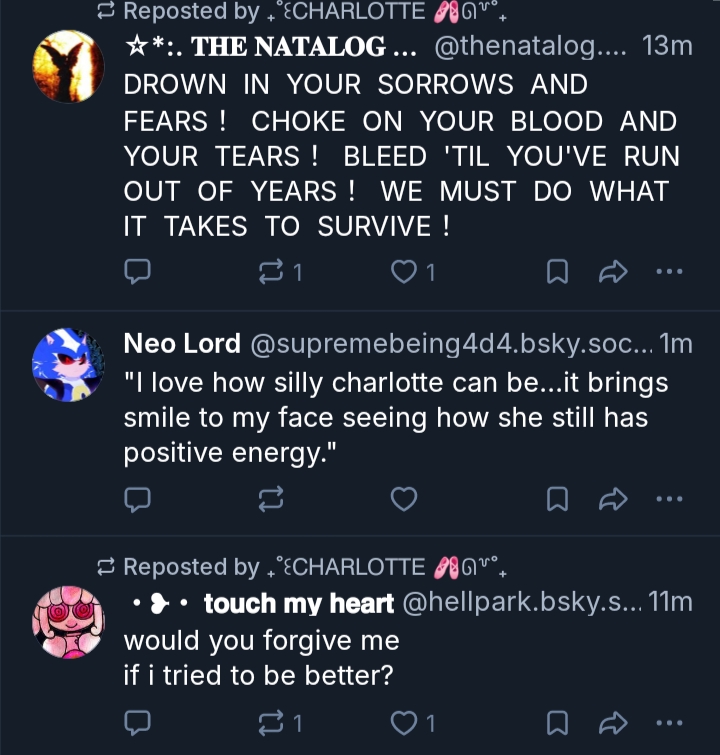Screen dimensions: 720x755
Task: Bookmark THE NATALOG post
Action: [557, 271]
